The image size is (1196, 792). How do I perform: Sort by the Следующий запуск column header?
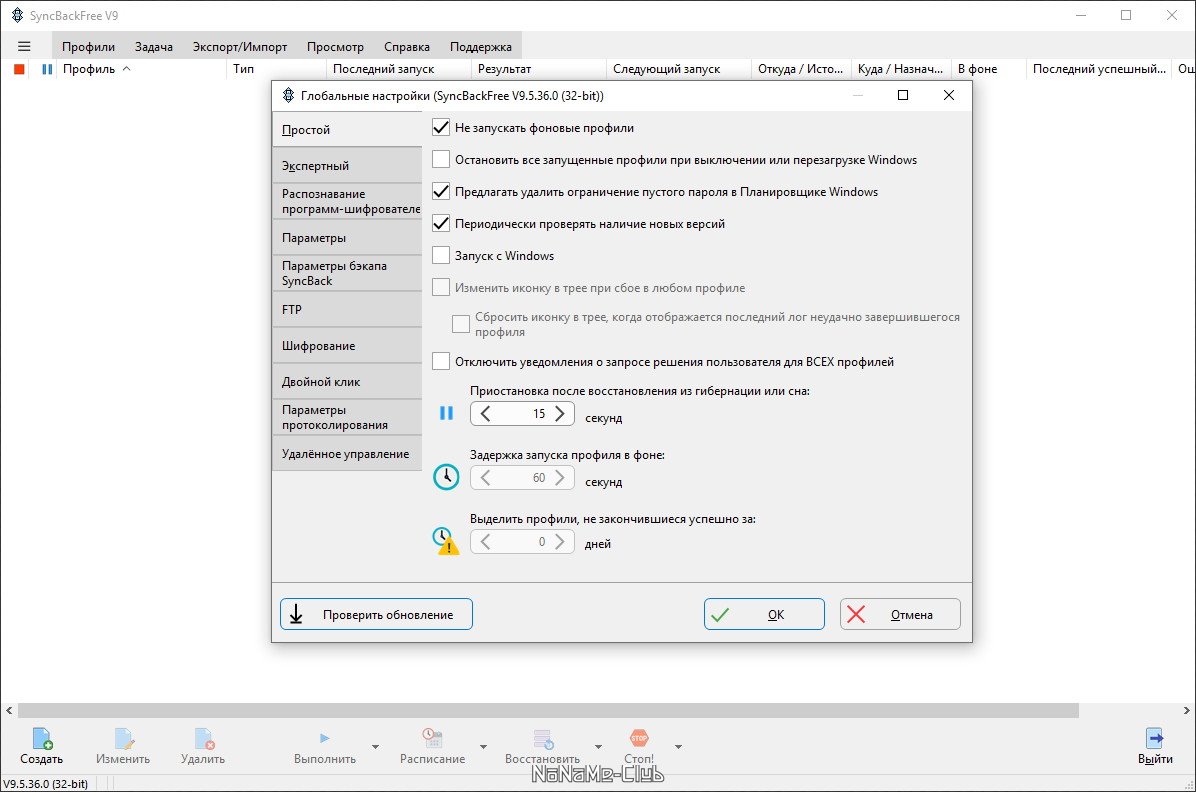click(x=679, y=69)
